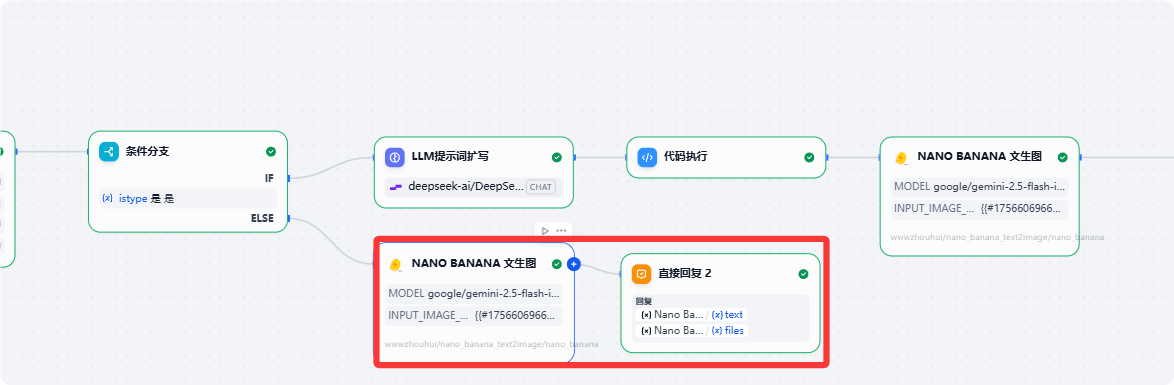Image resolution: width=1174 pixels, height=385 pixels.
Task: Click the deepseek-ai model logo icon
Action: [x=395, y=187]
